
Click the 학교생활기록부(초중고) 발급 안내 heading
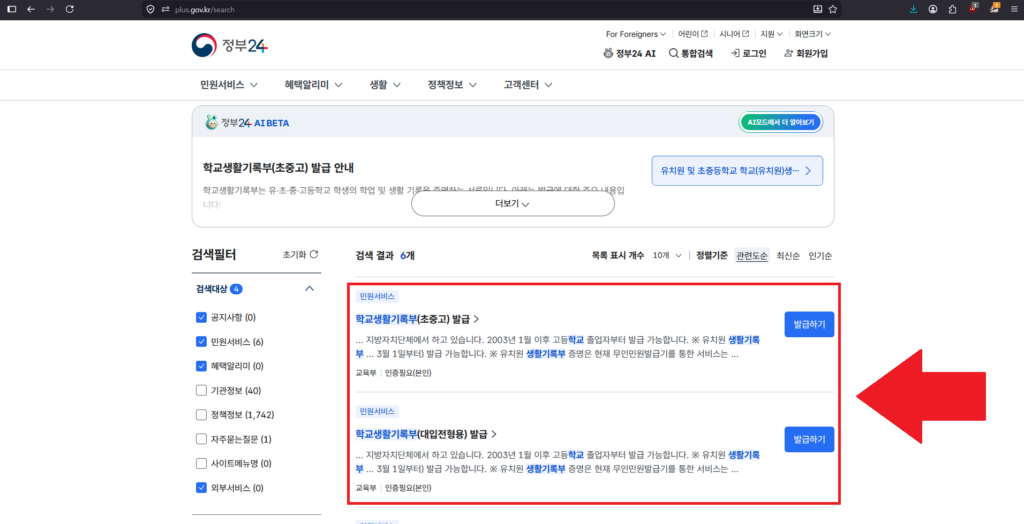click(278, 167)
